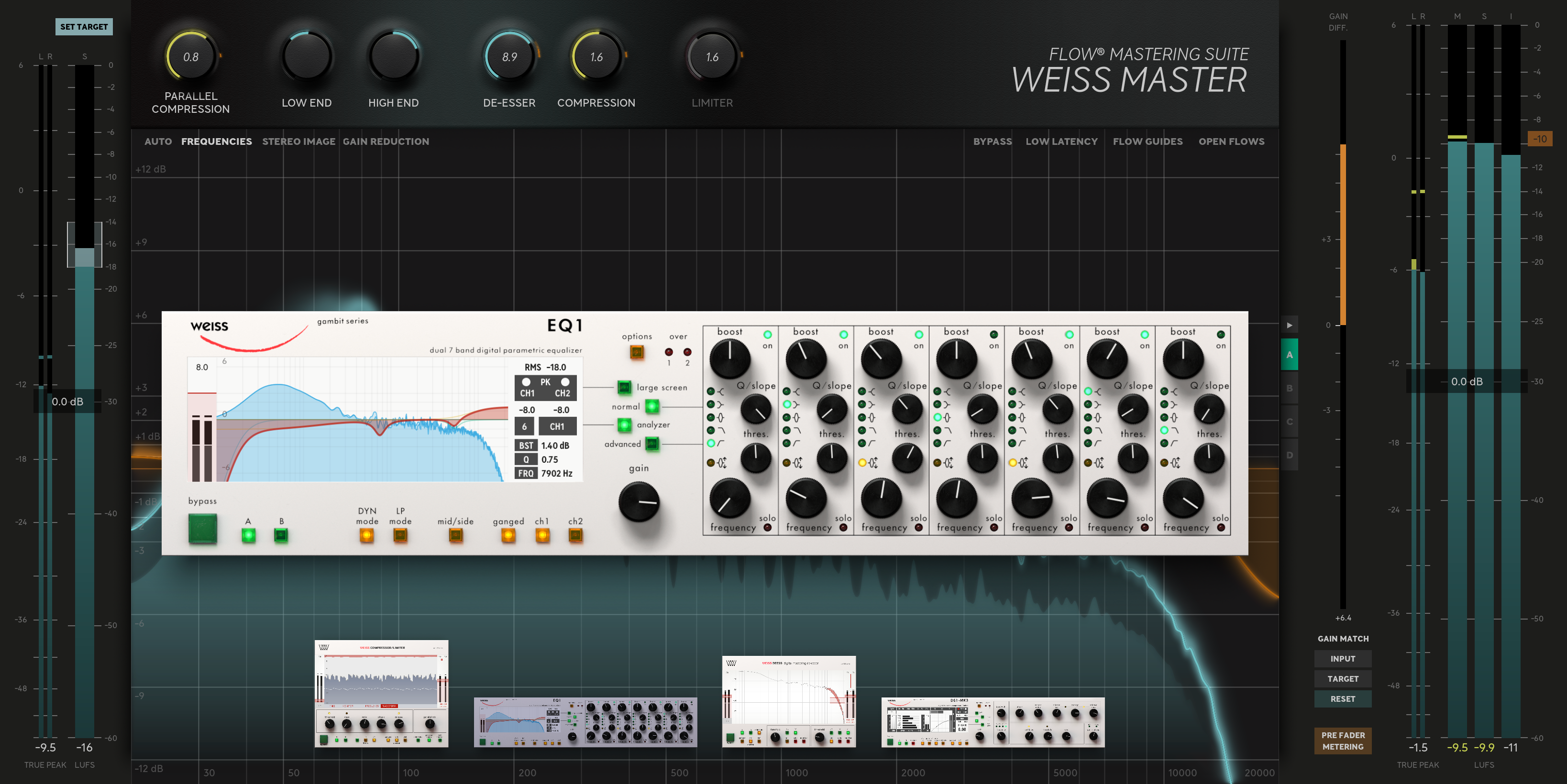
Task: Select low-pass shape on EQ band 2
Action: pos(786,430)
